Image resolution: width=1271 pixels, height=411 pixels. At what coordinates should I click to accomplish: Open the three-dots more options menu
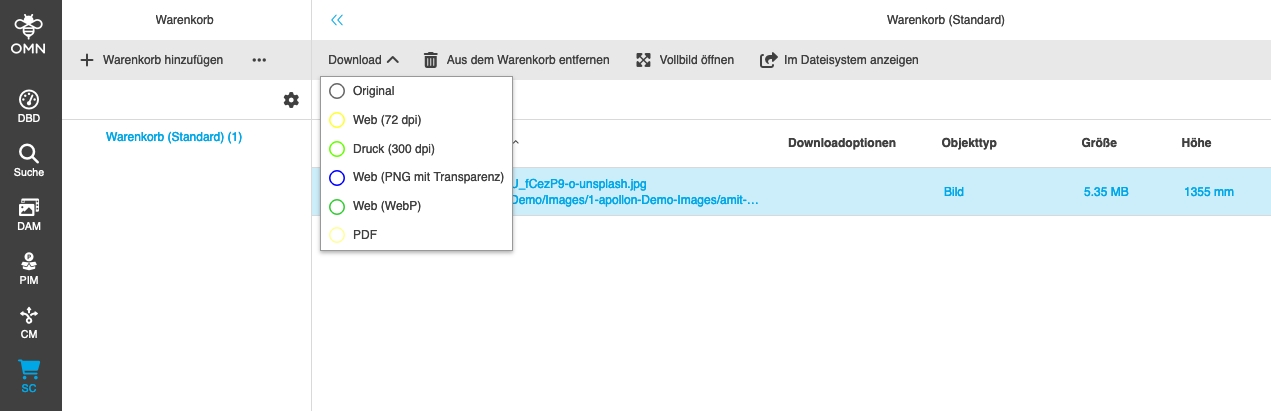pyautogui.click(x=259, y=60)
